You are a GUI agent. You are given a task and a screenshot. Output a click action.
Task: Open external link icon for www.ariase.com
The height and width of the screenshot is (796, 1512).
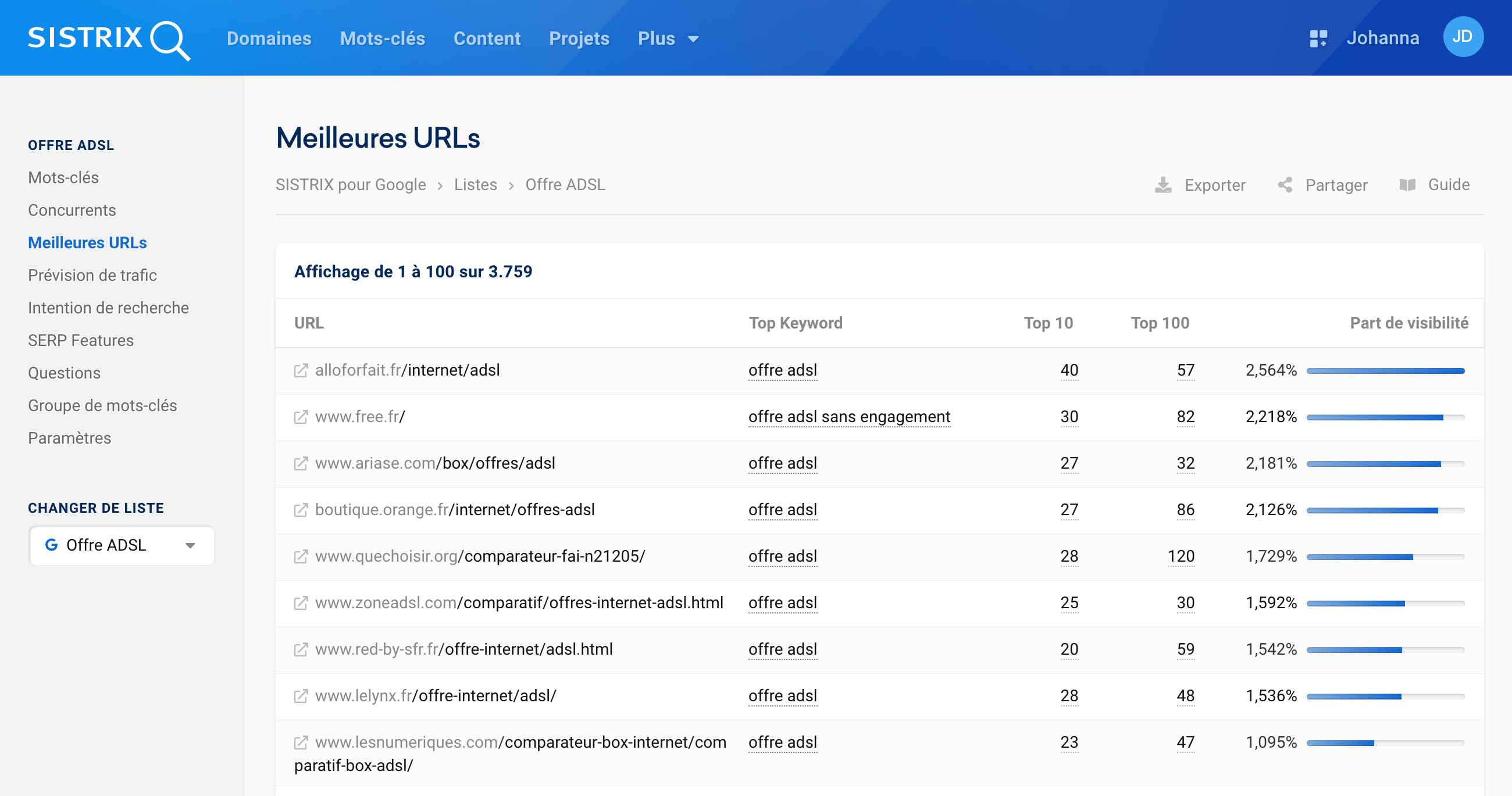[301, 463]
